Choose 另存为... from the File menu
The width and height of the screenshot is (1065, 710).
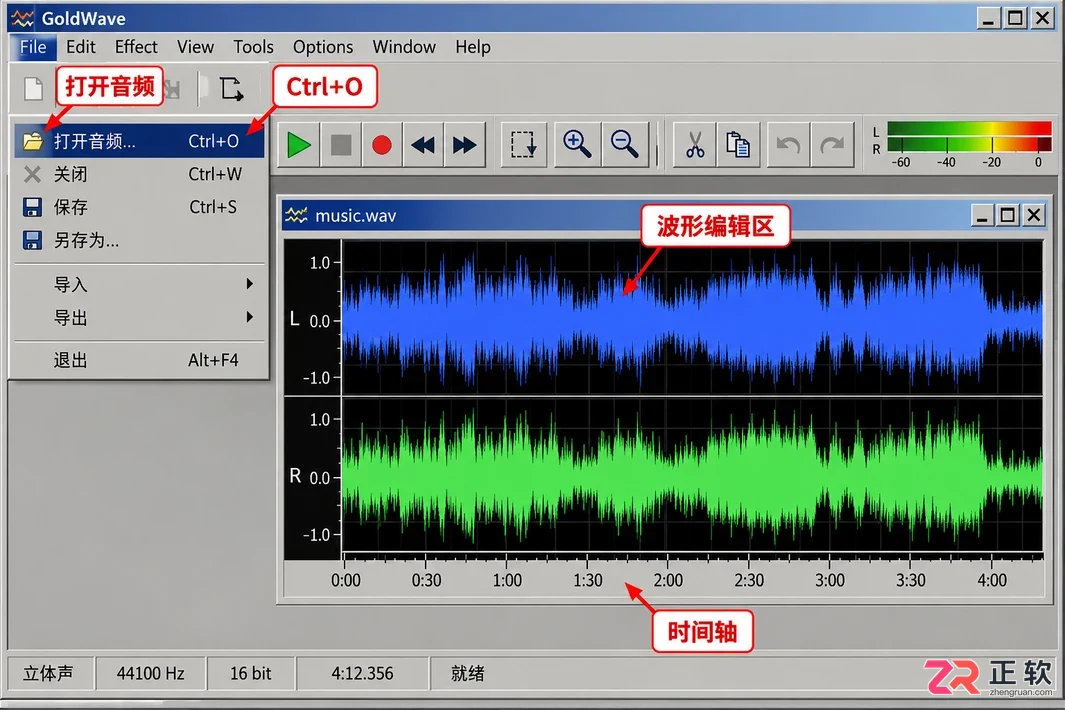pos(139,241)
